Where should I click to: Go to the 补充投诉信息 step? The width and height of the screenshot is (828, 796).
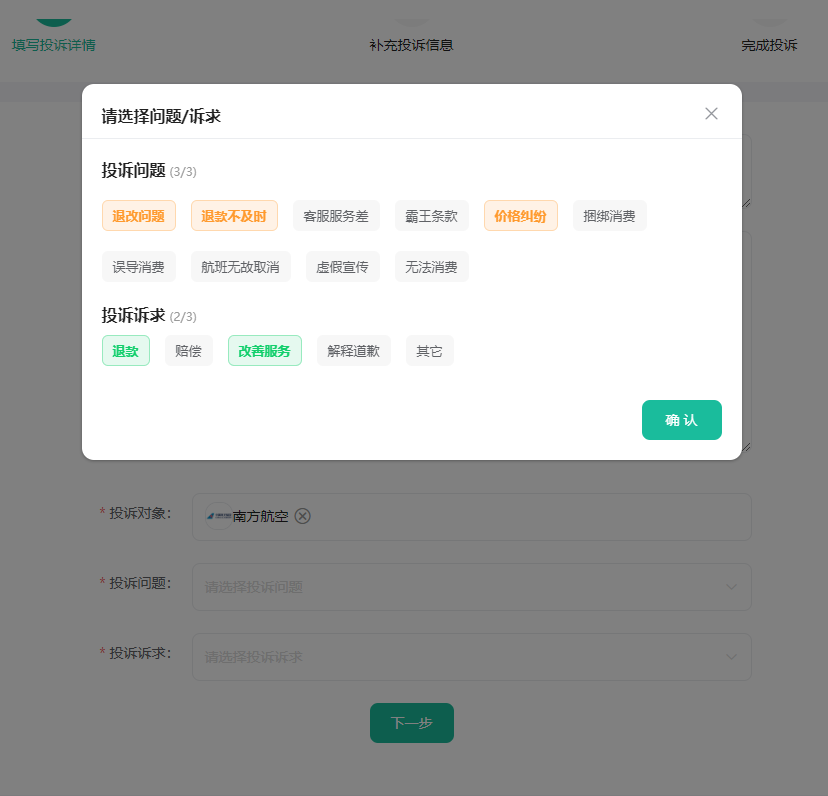tap(411, 45)
